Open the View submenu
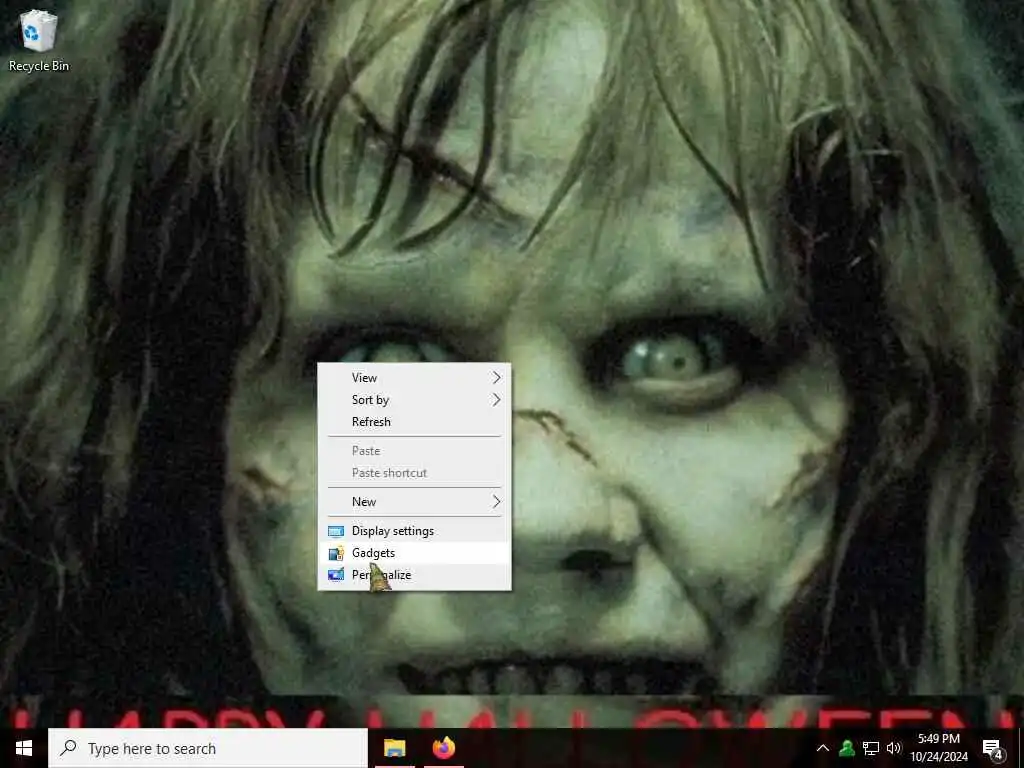 (x=414, y=377)
